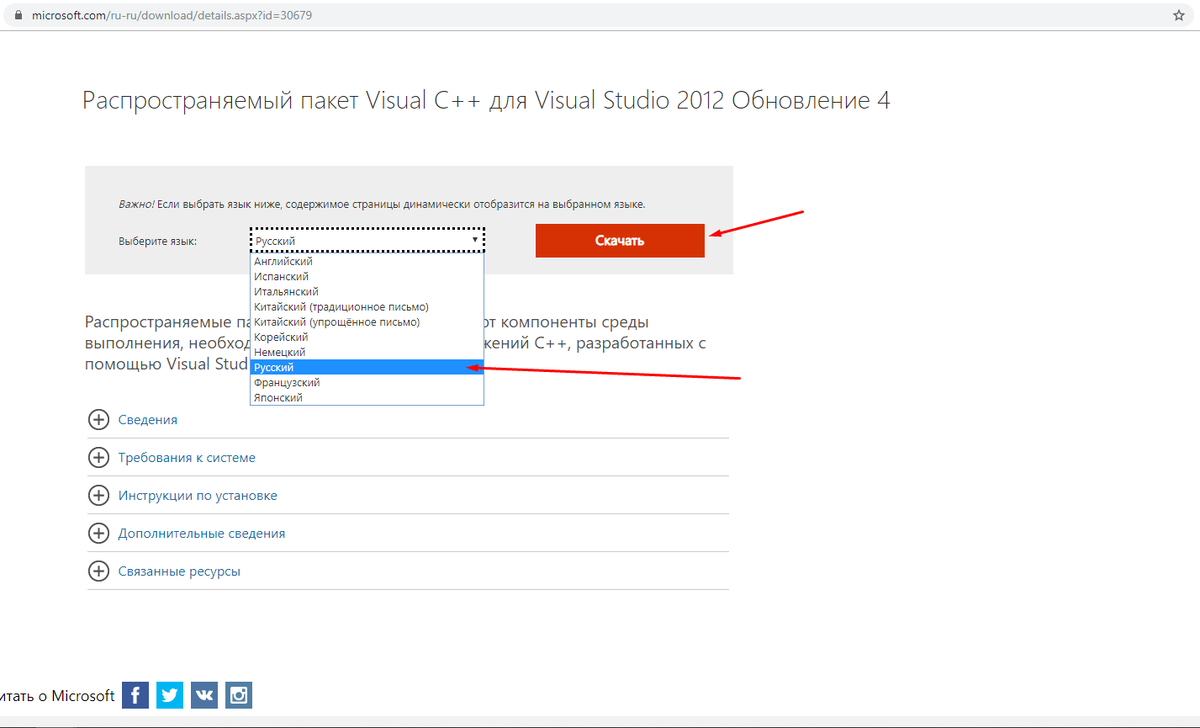Select Китайский (упрощённое письмо) option
1200x728 pixels.
[x=367, y=322]
